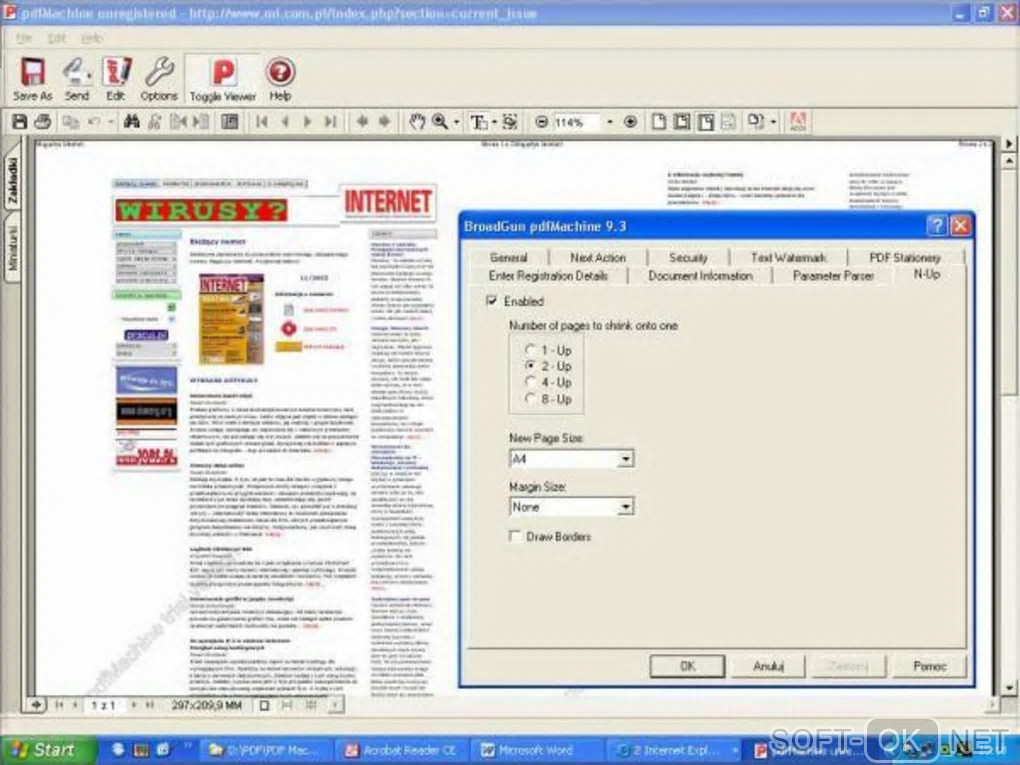Click the OK button

point(688,665)
